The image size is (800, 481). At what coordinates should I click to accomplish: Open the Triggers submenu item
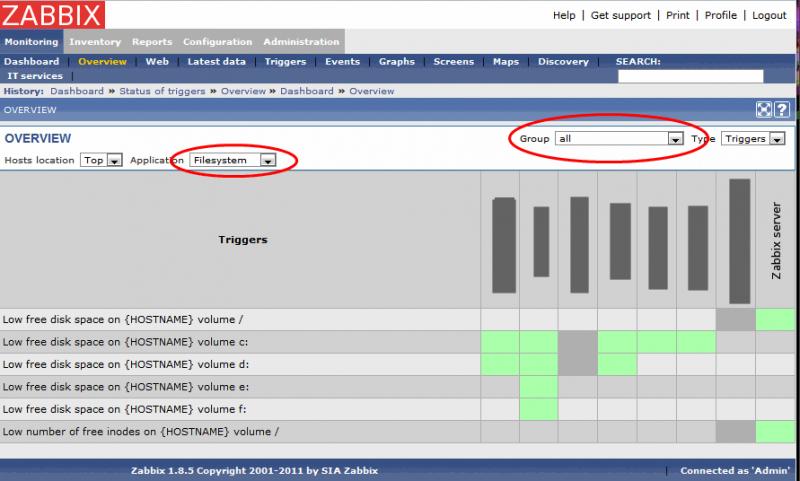pyautogui.click(x=285, y=62)
